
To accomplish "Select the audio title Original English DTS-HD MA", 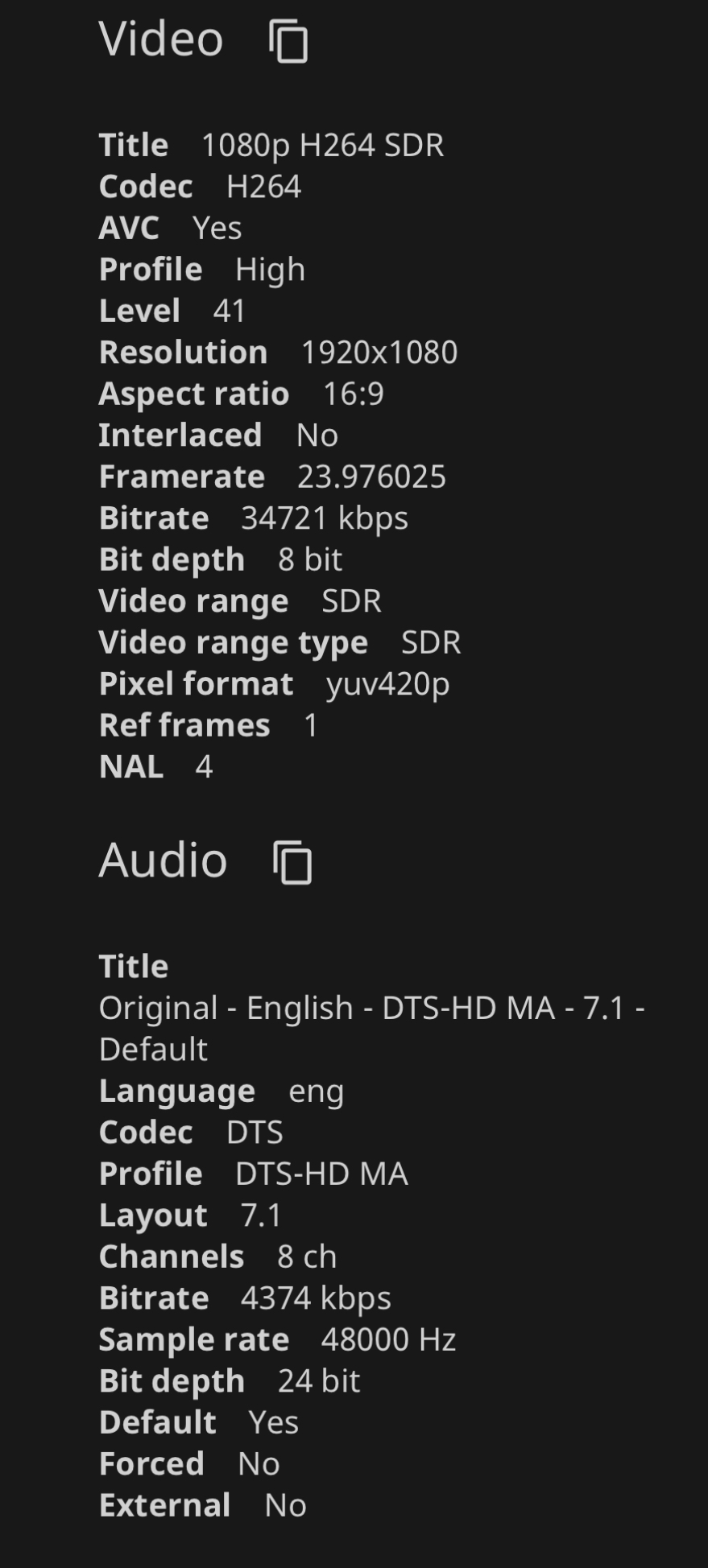I will point(371,1009).
